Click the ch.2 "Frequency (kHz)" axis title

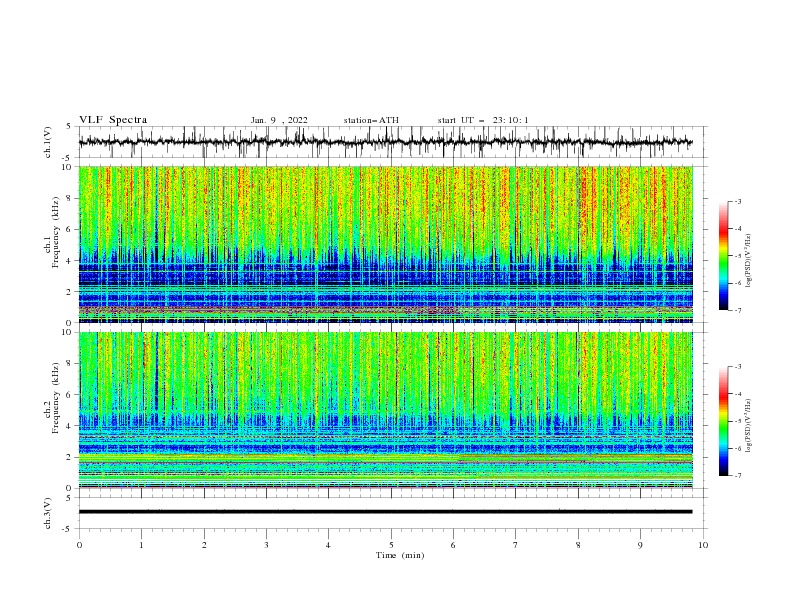click(x=56, y=397)
